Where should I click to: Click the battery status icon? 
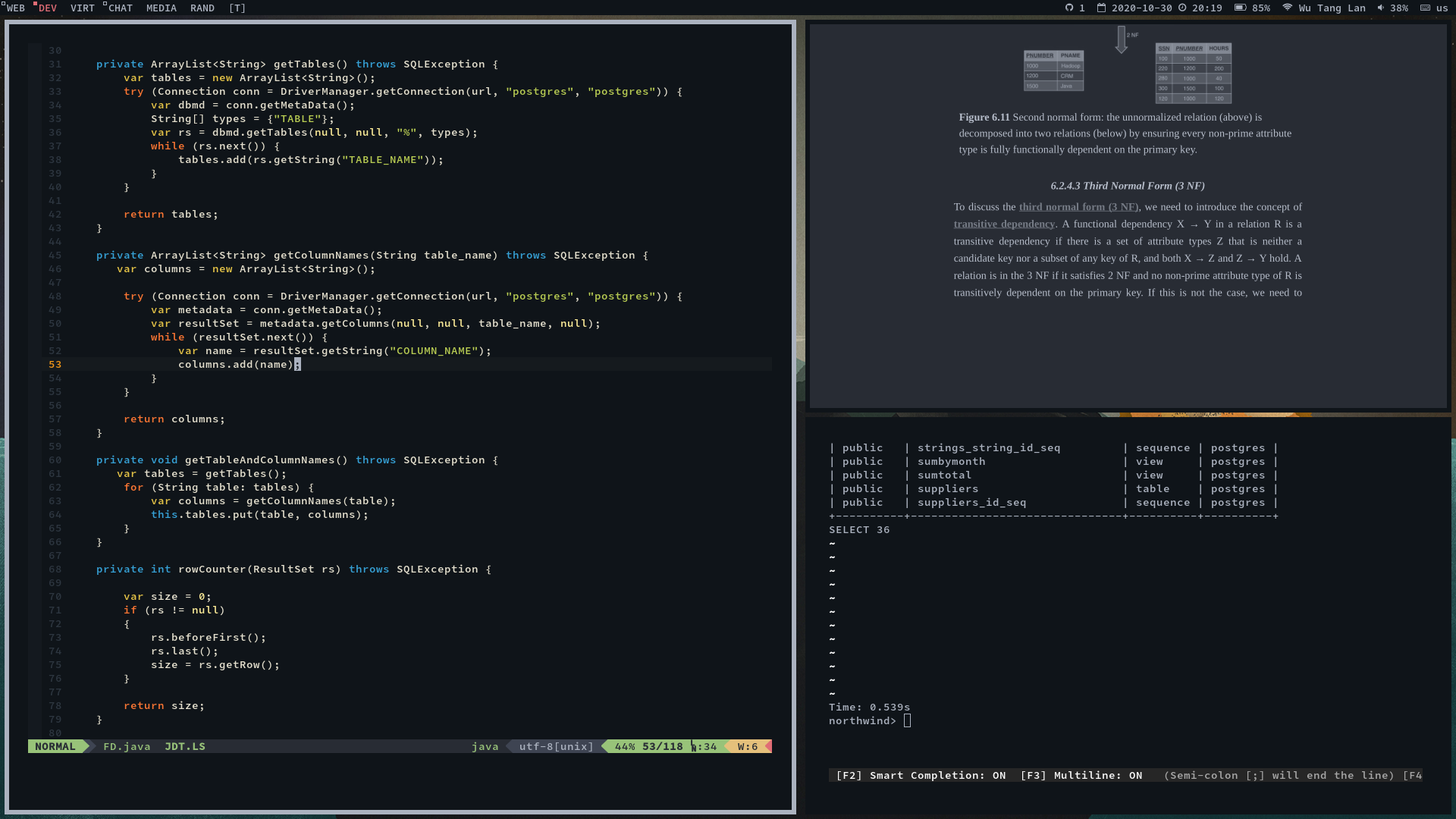click(x=1240, y=8)
